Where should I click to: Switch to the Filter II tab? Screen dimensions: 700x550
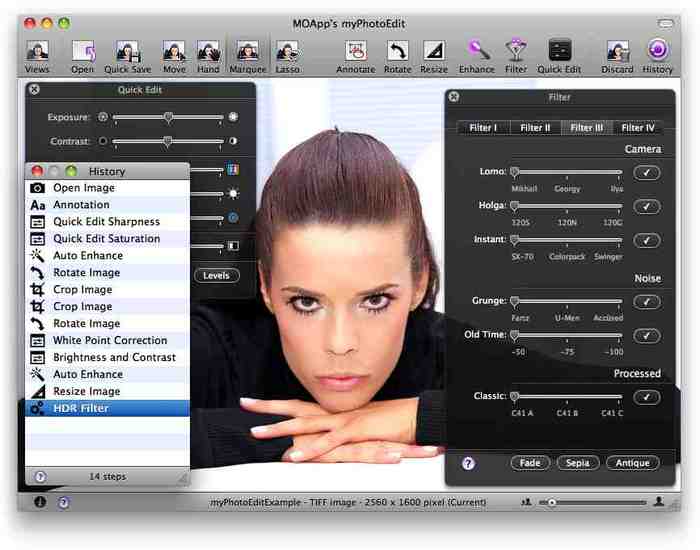click(535, 128)
